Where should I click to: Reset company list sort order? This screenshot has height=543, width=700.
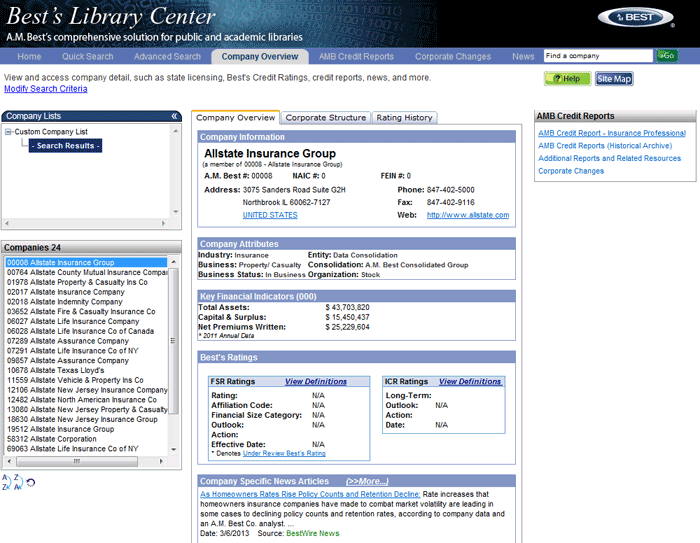coord(30,482)
